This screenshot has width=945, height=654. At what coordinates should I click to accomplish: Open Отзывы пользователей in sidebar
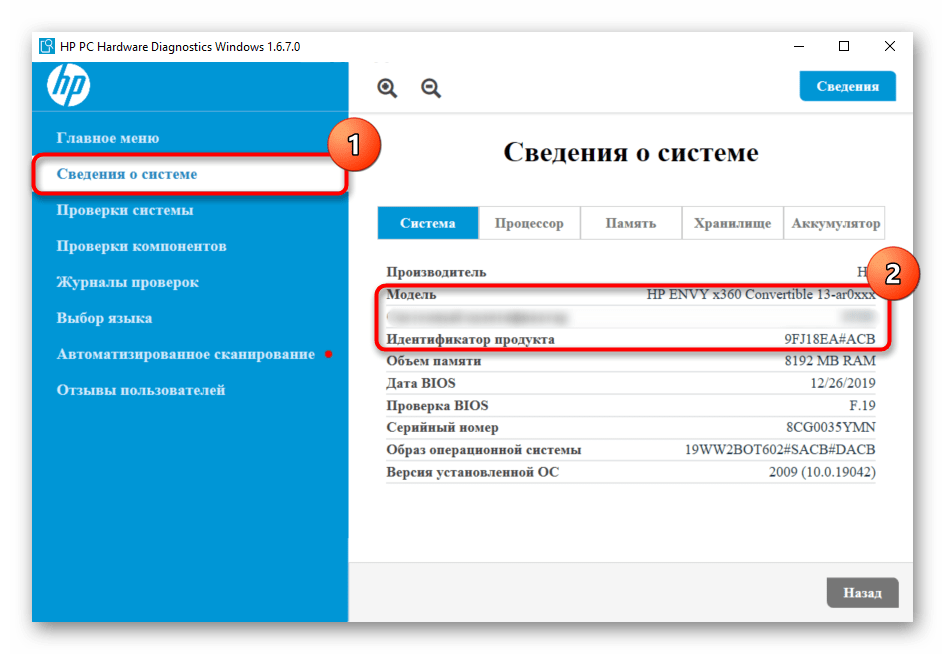141,390
